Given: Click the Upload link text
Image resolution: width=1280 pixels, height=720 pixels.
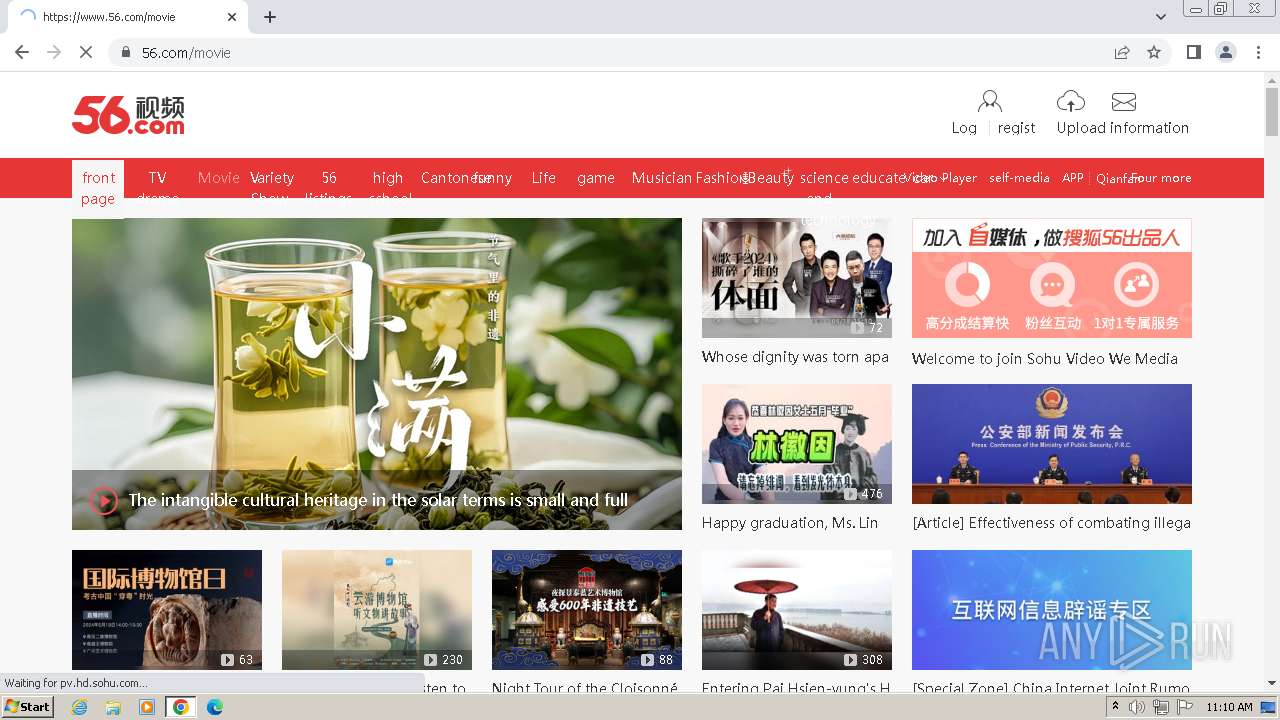Looking at the screenshot, I should point(1081,128).
